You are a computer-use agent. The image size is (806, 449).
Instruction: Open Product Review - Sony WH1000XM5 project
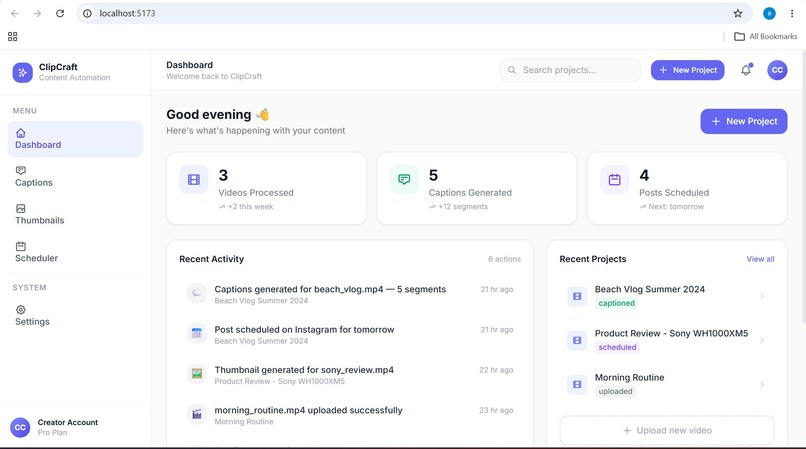click(667, 340)
